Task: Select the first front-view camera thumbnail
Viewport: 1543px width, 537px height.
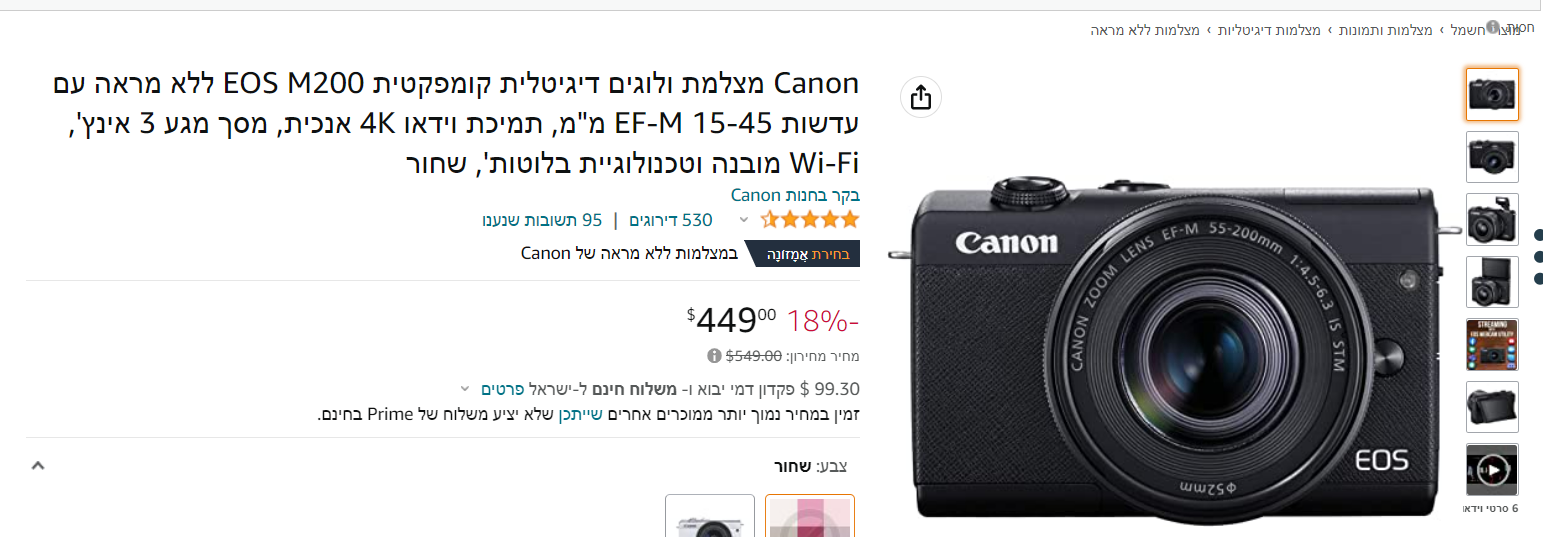Action: point(1492,95)
